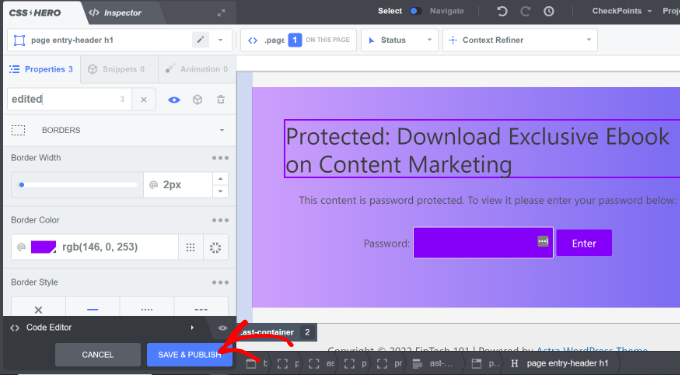Screen dimensions: 680x375
Task: Click the redo arrow icon in top bar
Action: (525, 11)
